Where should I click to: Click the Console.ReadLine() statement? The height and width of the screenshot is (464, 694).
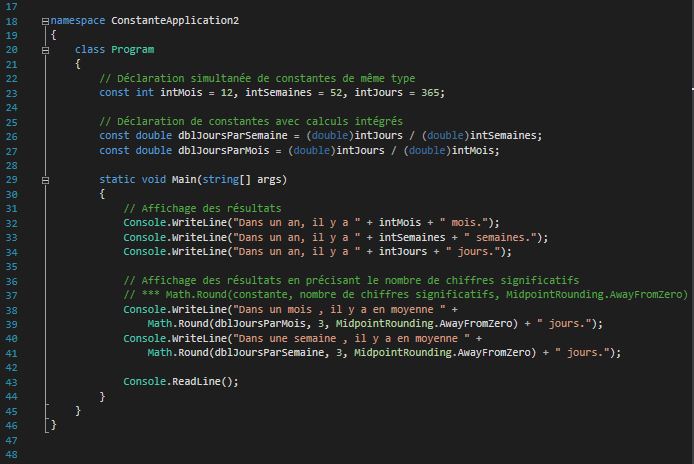[181, 381]
